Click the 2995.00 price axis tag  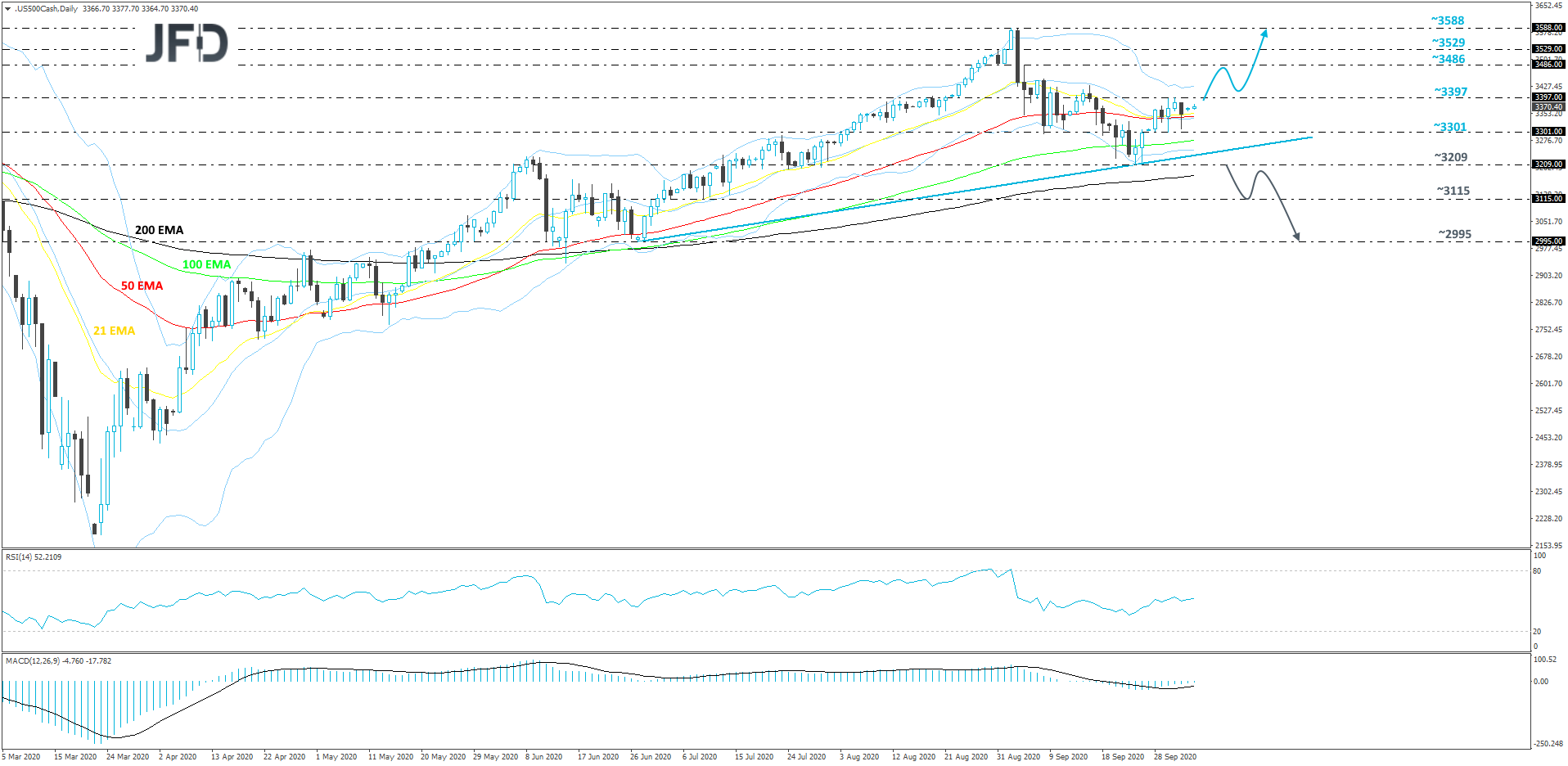1548,241
